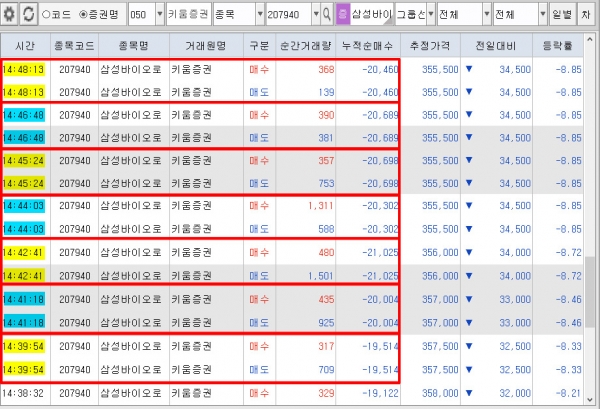The height and width of the screenshot is (409, 600).
Task: Click the 일별 button
Action: point(562,15)
